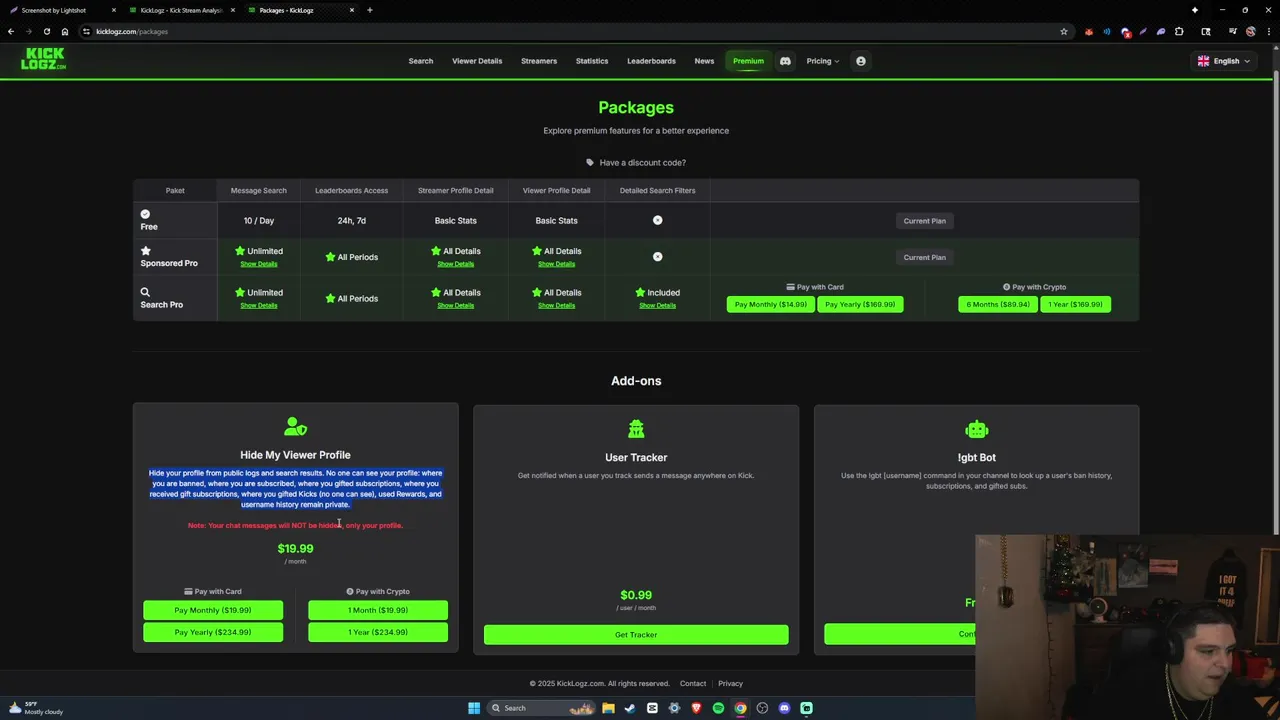Open Spotify from the taskbar
Image resolution: width=1280 pixels, height=720 pixels.
(718, 708)
